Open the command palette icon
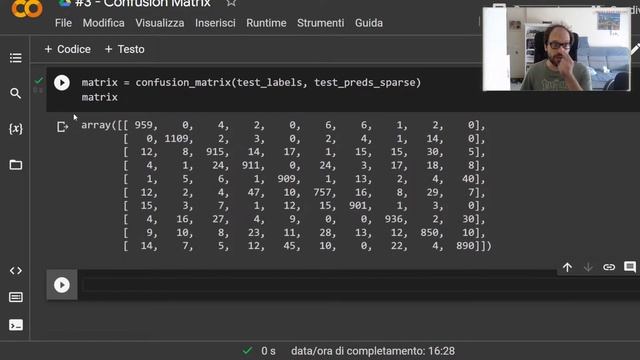 tap(16, 297)
